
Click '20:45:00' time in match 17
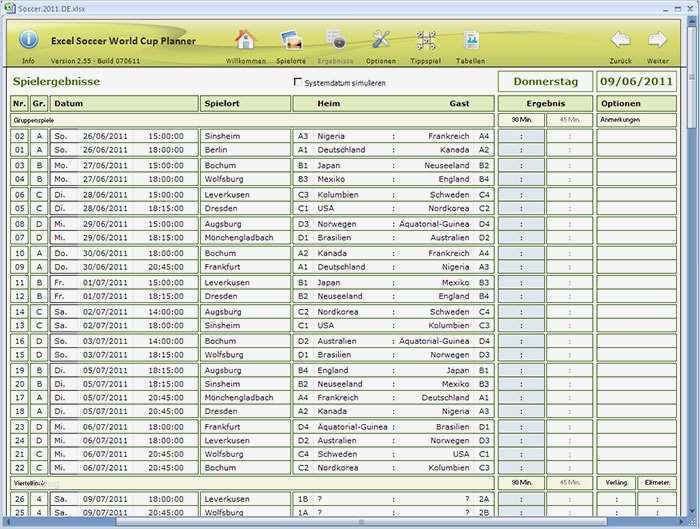[166, 398]
